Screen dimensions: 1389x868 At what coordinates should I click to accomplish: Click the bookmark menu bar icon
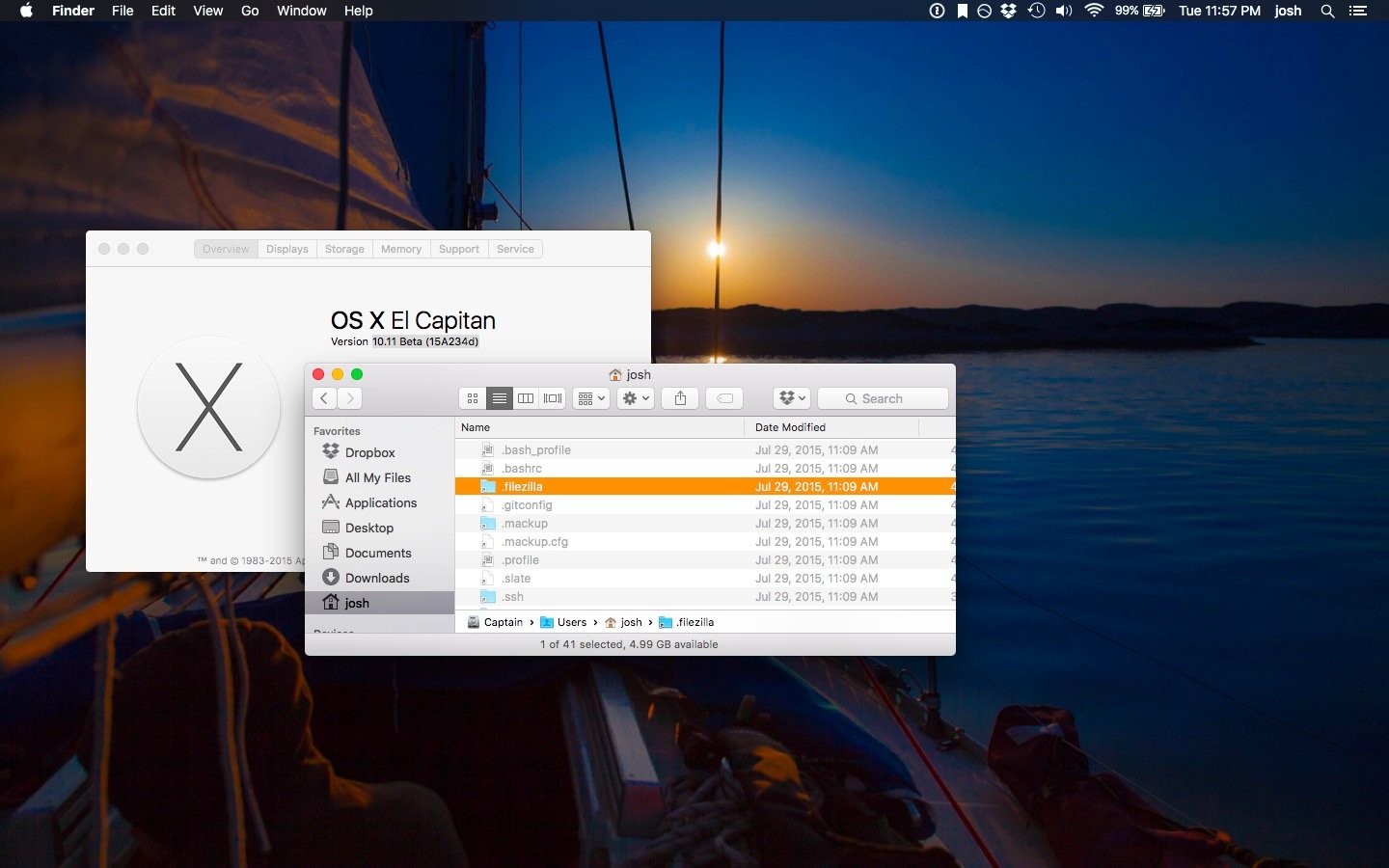(x=962, y=11)
